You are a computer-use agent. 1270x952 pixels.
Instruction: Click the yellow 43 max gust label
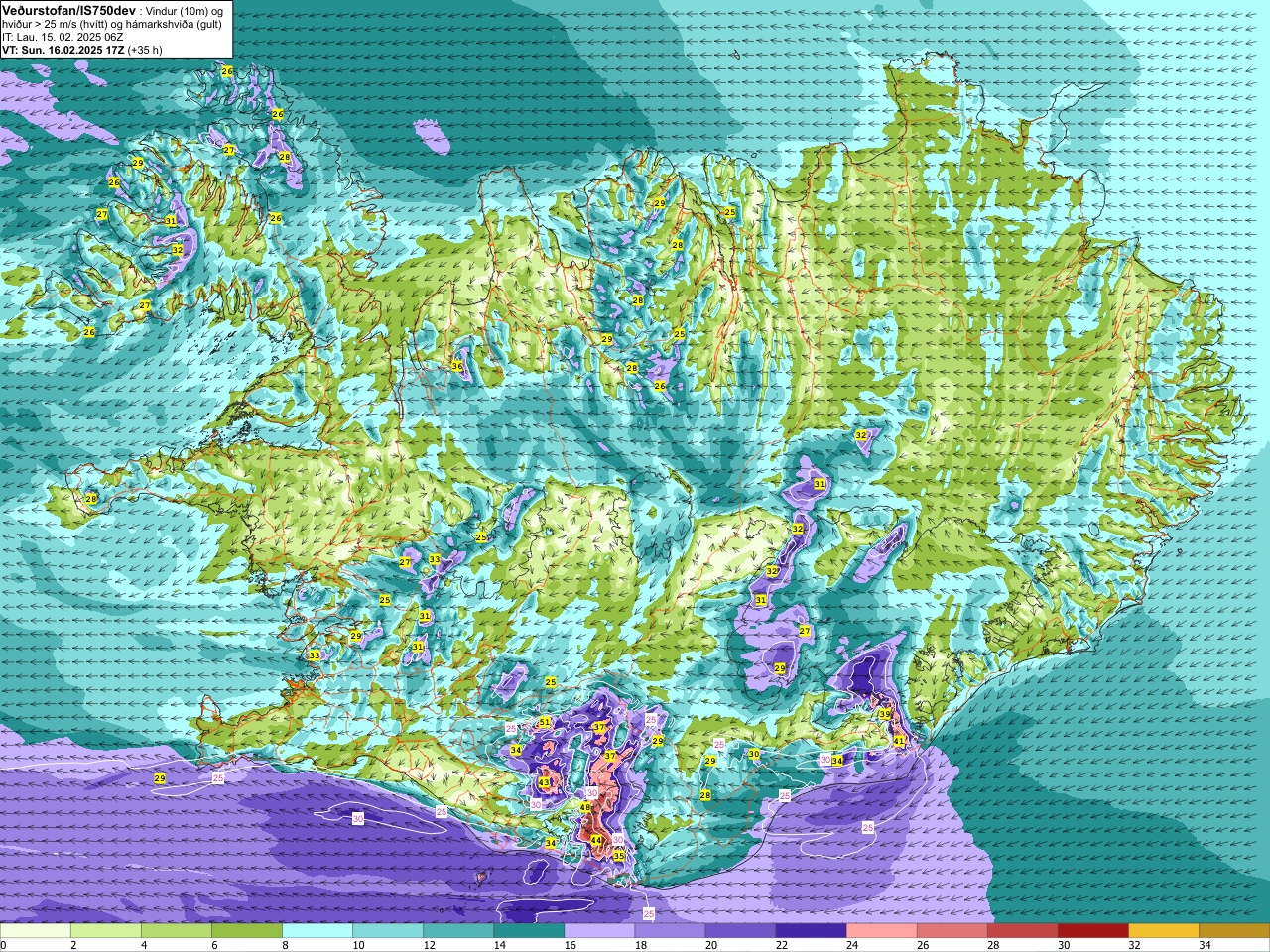click(544, 782)
